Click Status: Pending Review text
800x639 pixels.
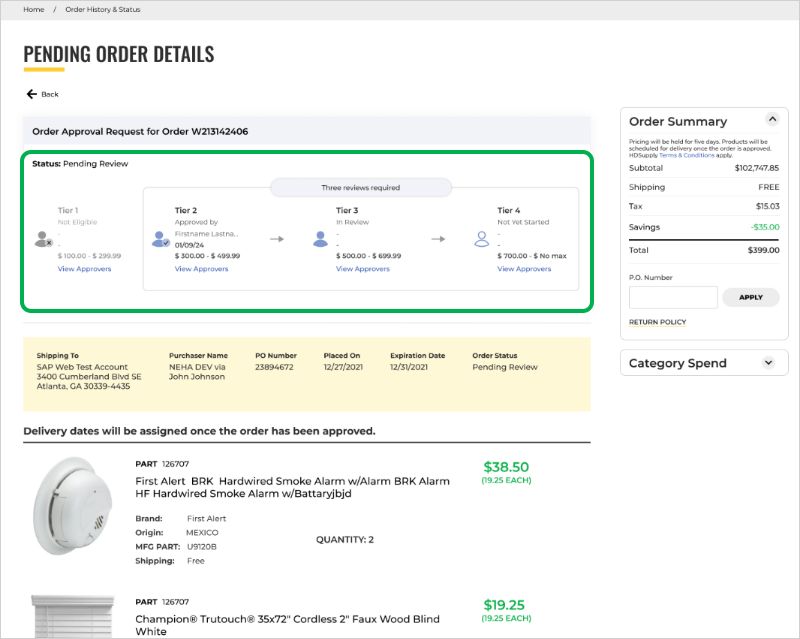tap(80, 164)
